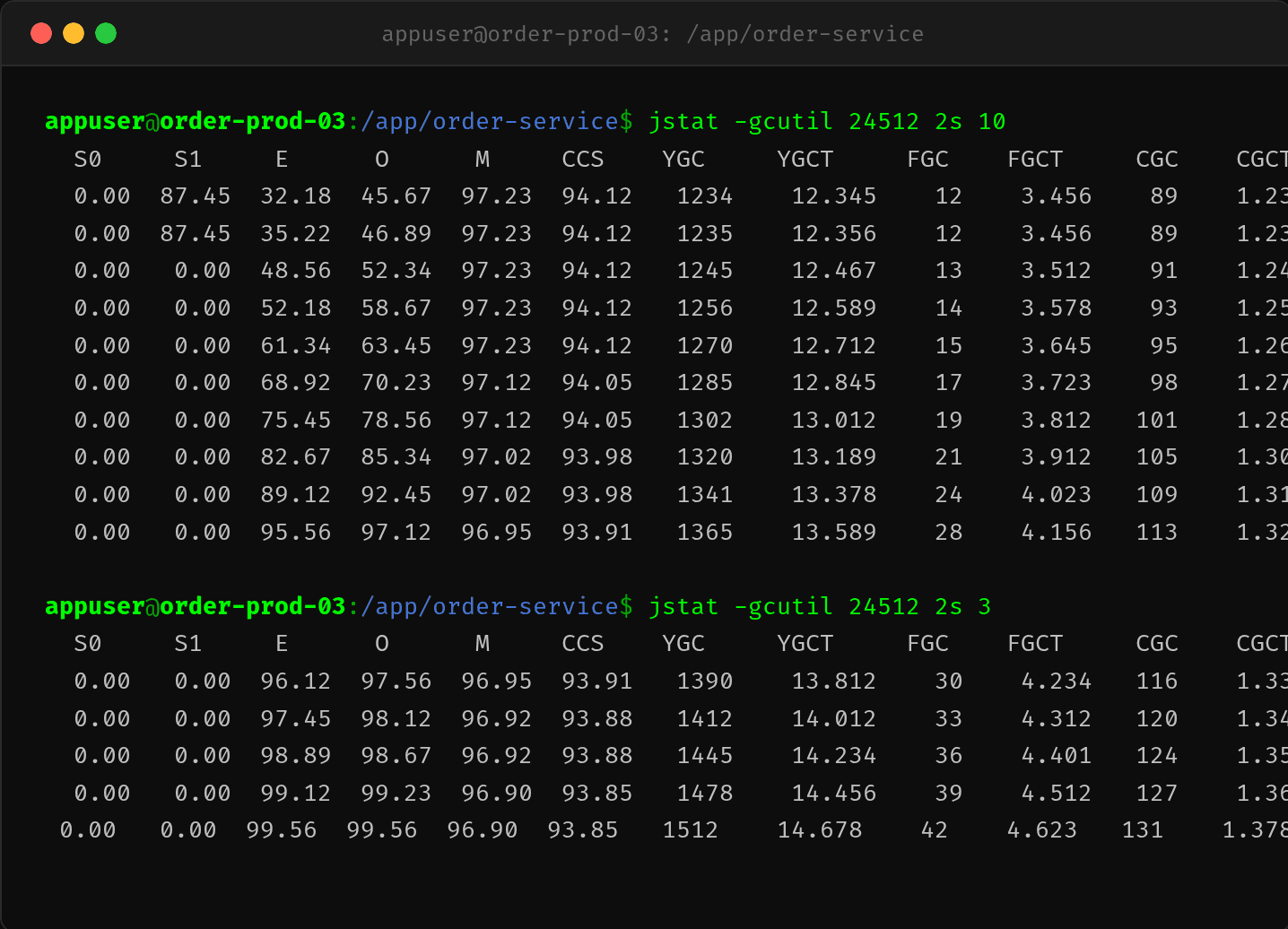Image resolution: width=1288 pixels, height=929 pixels.
Task: Click the red close window button
Action: pyautogui.click(x=41, y=33)
